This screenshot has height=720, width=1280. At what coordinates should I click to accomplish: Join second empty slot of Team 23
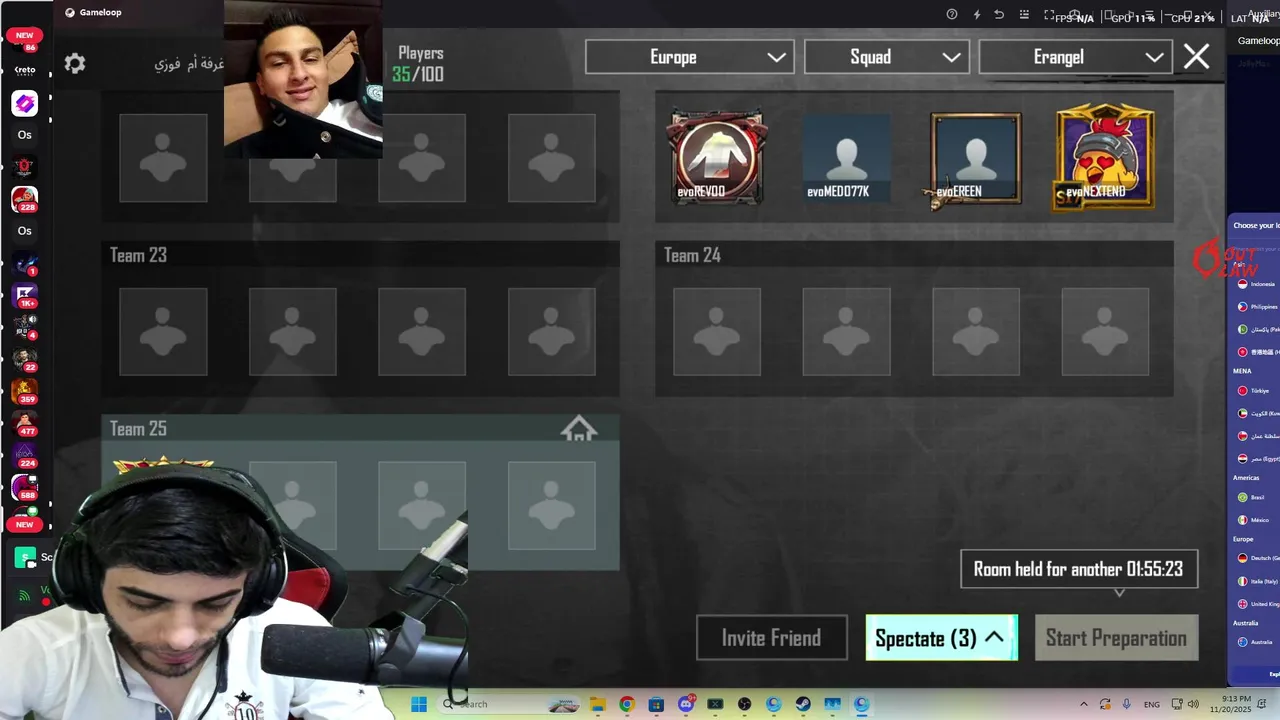(x=292, y=332)
